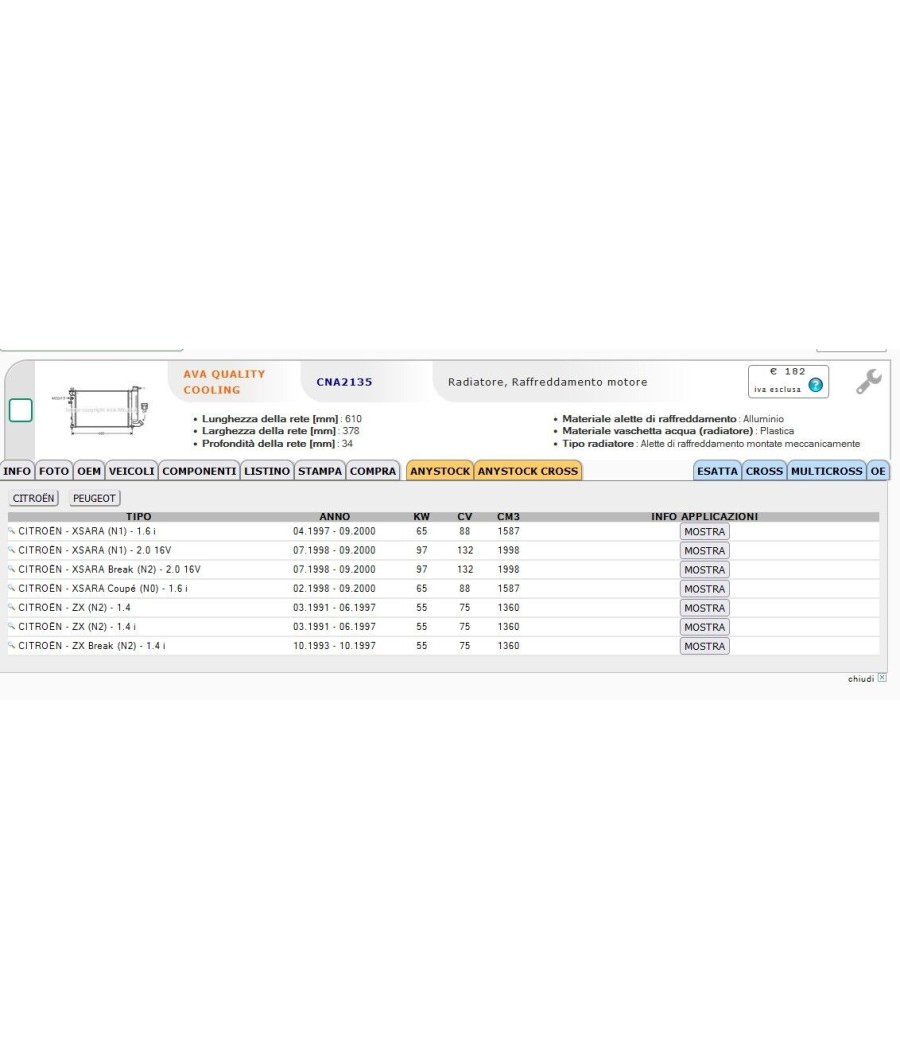900x1050 pixels.
Task: Click the TIPO column header
Action: pyautogui.click(x=139, y=516)
